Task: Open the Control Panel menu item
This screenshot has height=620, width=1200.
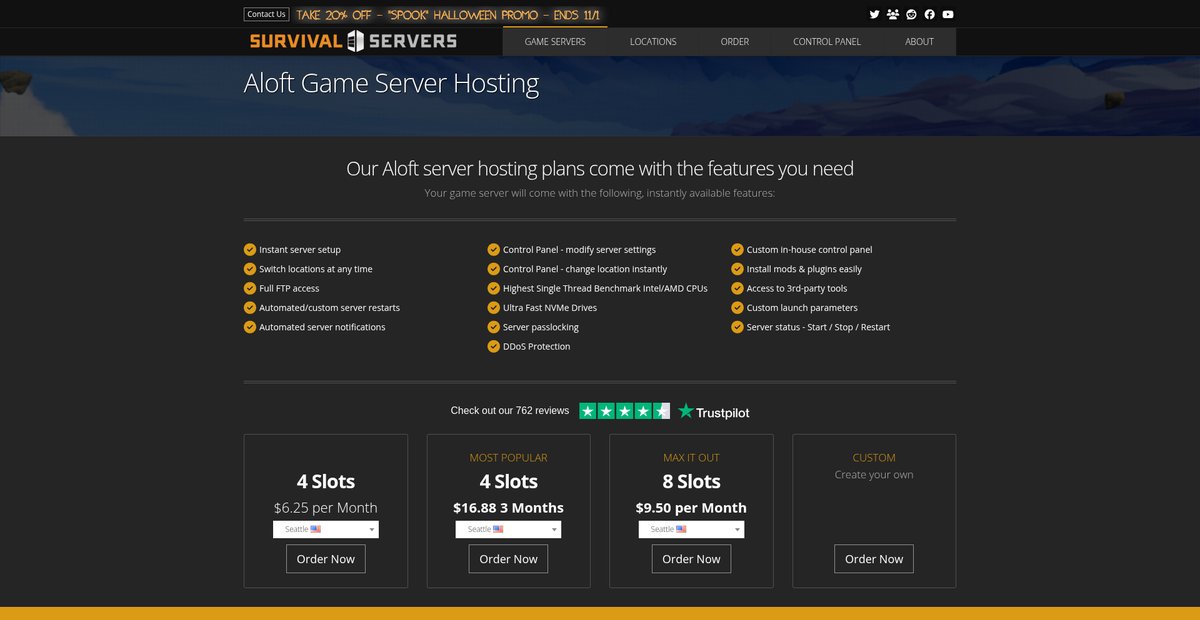Action: (x=827, y=42)
